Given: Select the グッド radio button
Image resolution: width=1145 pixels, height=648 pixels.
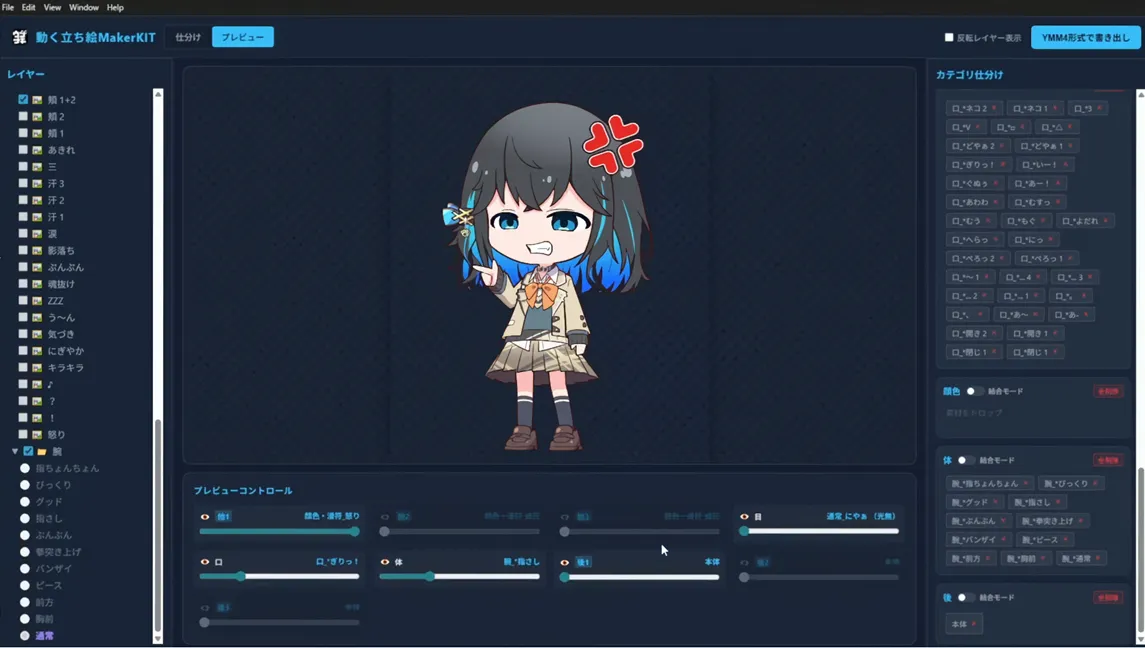Looking at the screenshot, I should (25, 502).
